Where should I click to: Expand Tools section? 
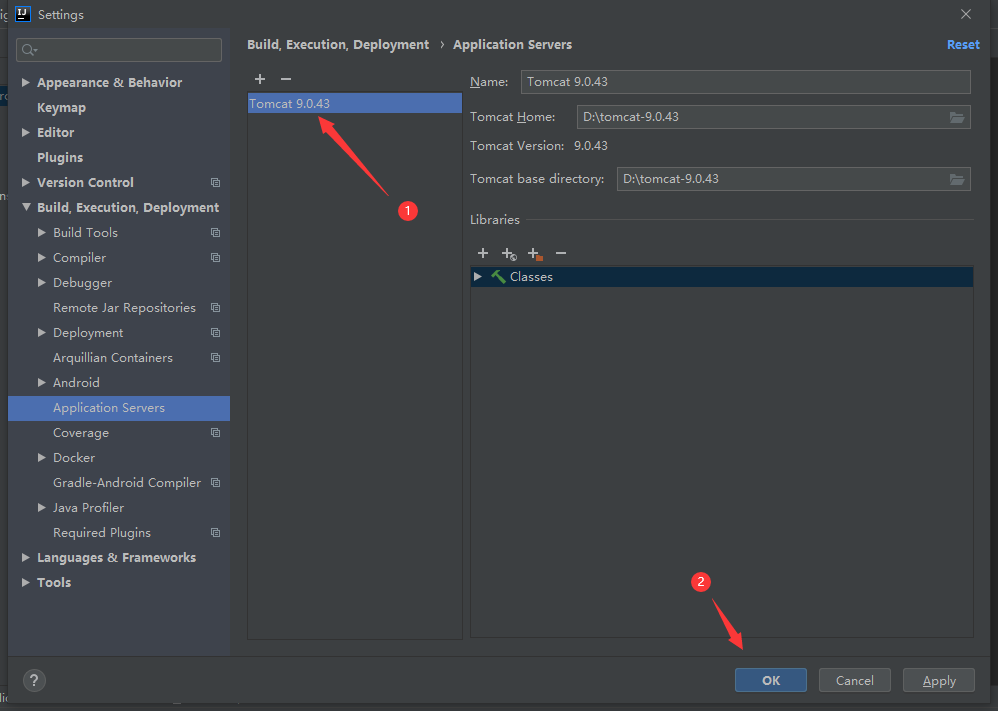click(25, 582)
